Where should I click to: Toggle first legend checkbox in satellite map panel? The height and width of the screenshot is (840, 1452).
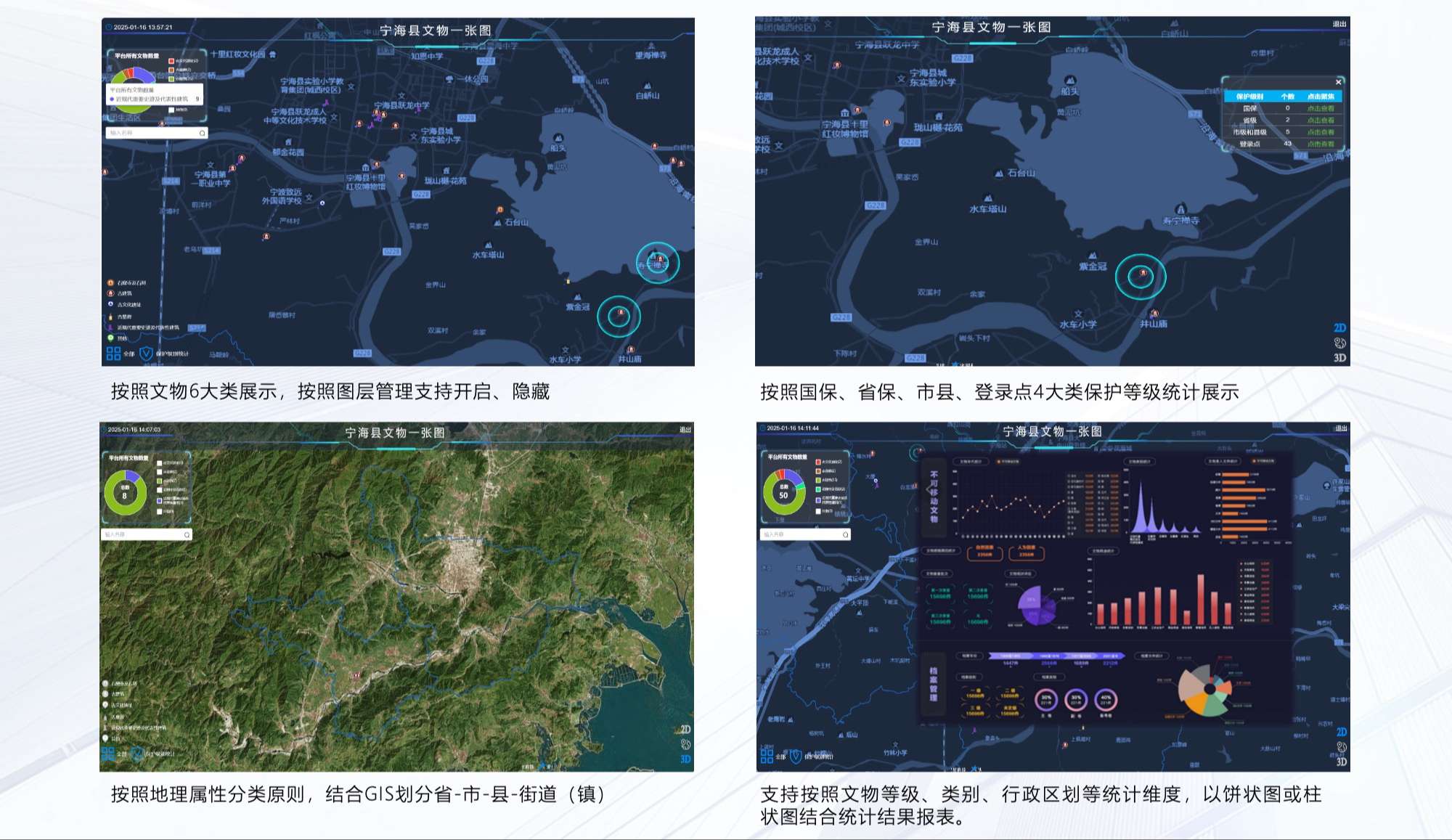click(160, 462)
